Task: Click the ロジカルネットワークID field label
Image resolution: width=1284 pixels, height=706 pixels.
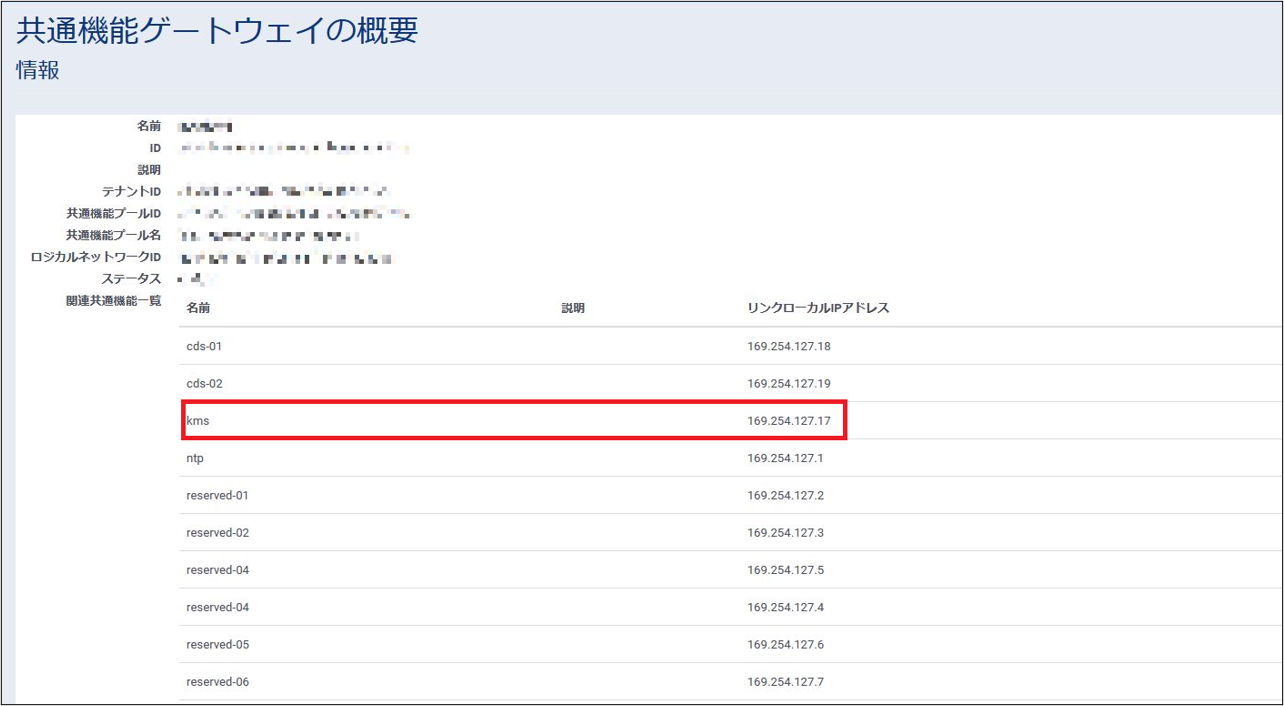Action: (96, 258)
